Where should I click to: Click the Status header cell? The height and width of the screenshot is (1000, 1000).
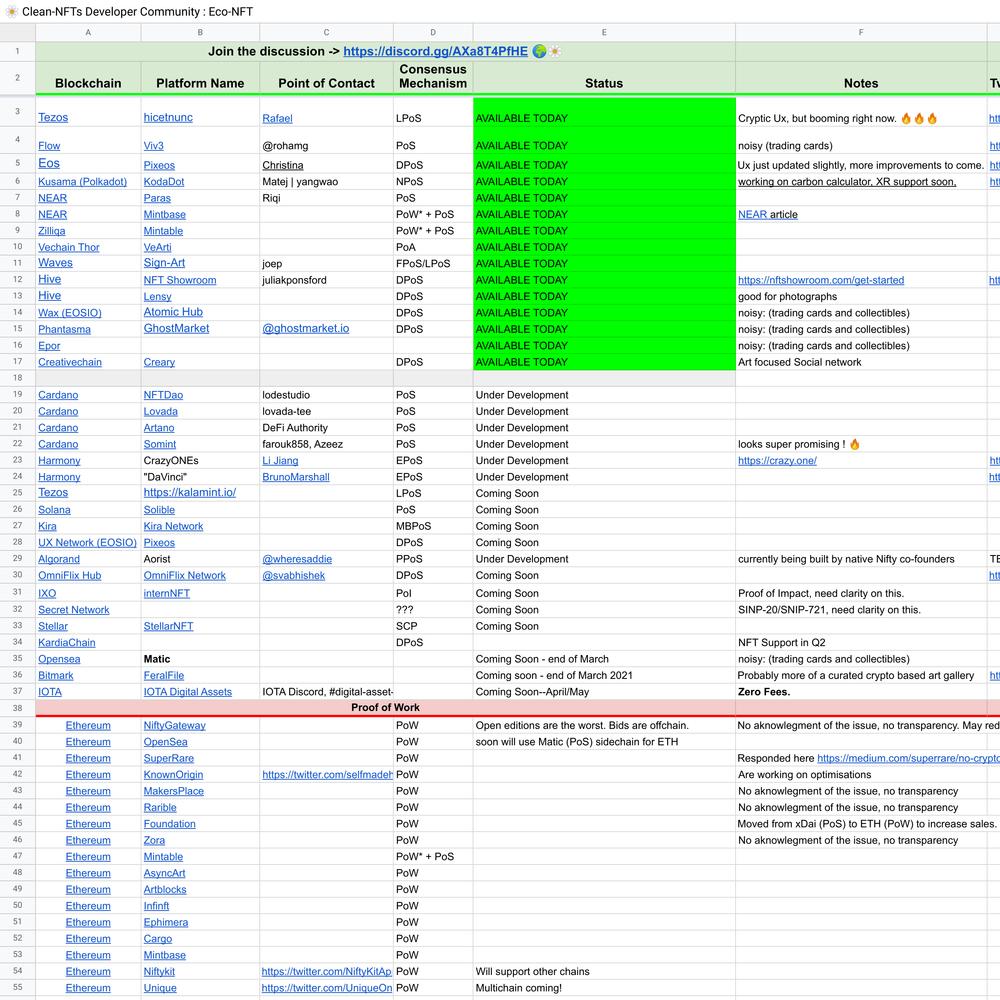(x=604, y=78)
